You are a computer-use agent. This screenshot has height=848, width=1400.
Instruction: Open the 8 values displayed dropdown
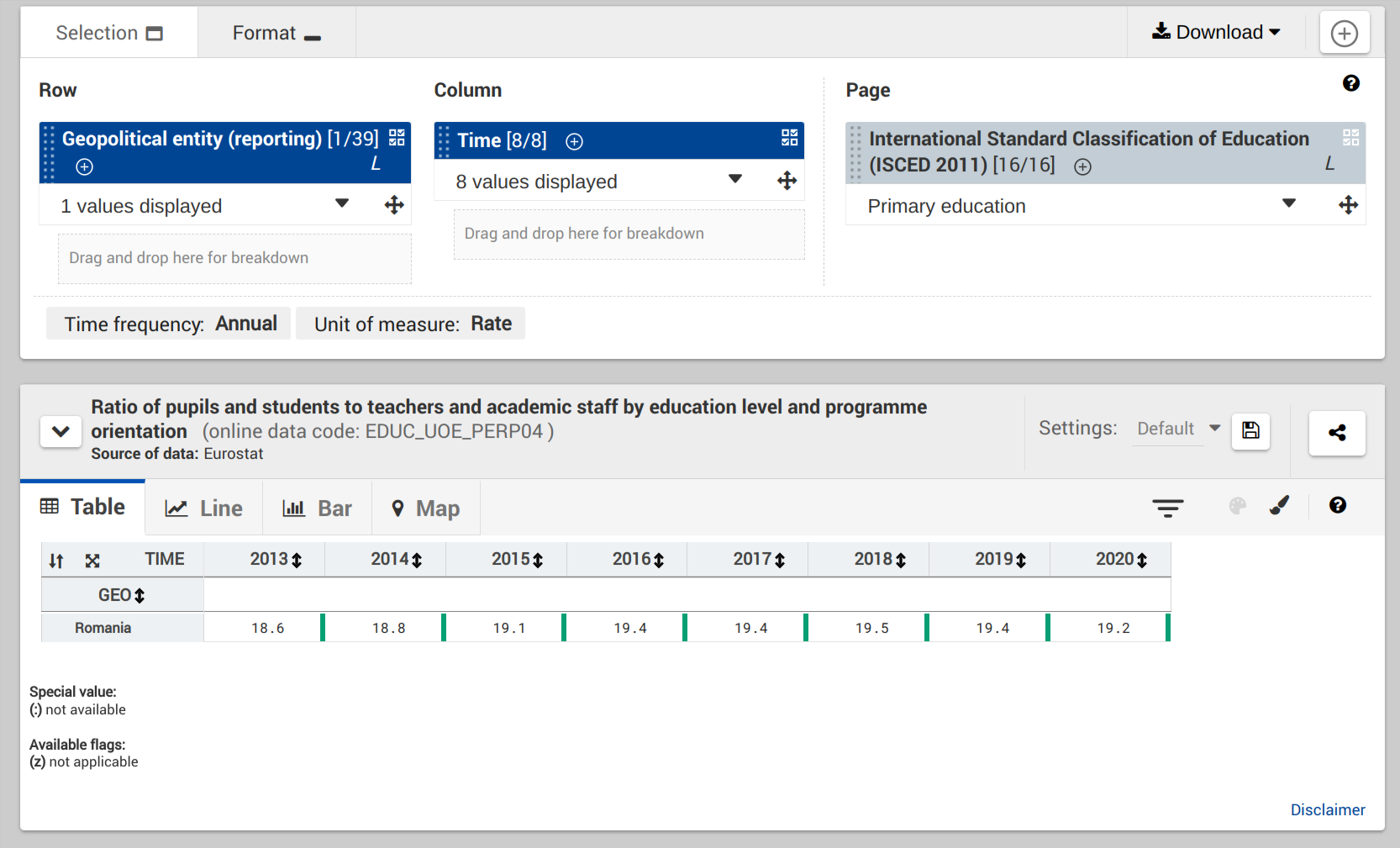tap(734, 180)
